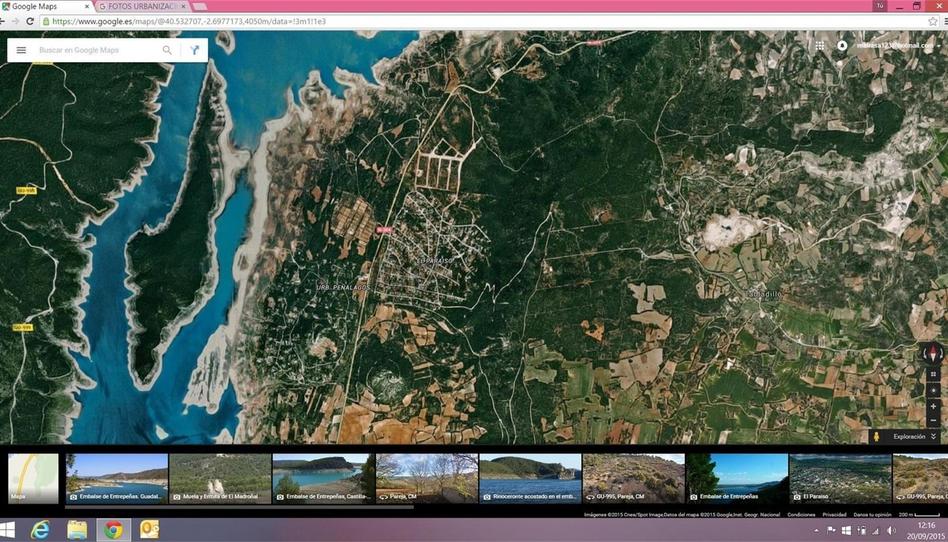Click the Condiciones link
The image size is (948, 542).
(800, 514)
